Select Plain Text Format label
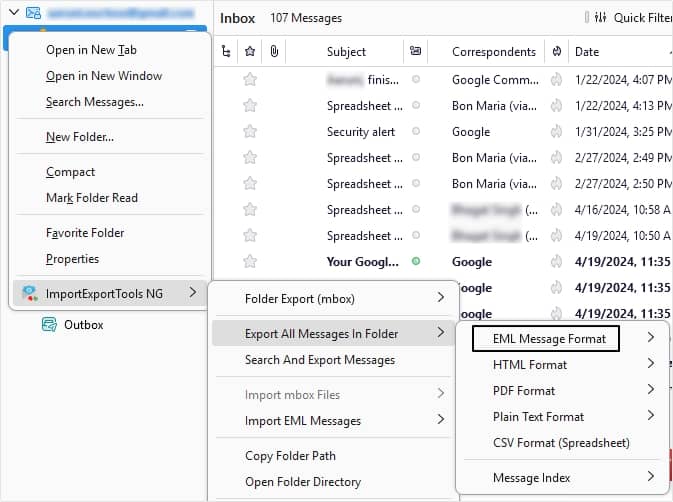 538,417
